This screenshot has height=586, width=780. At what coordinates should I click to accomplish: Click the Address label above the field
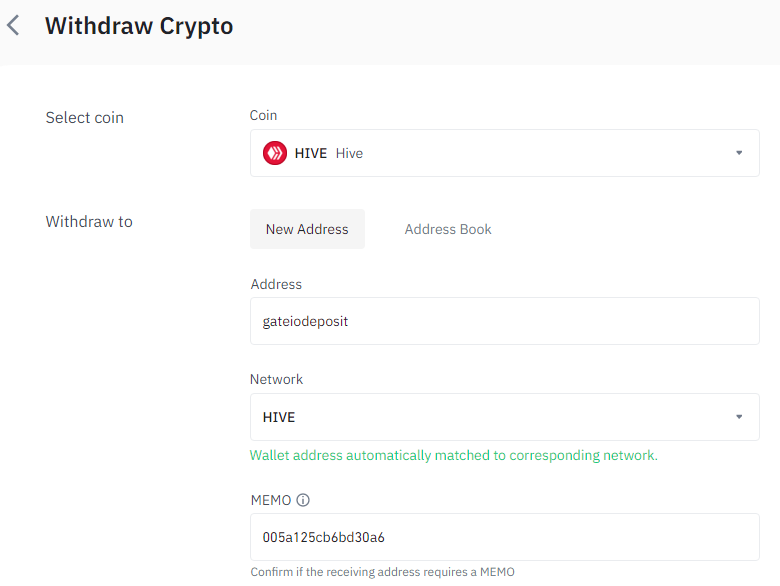pyautogui.click(x=276, y=284)
